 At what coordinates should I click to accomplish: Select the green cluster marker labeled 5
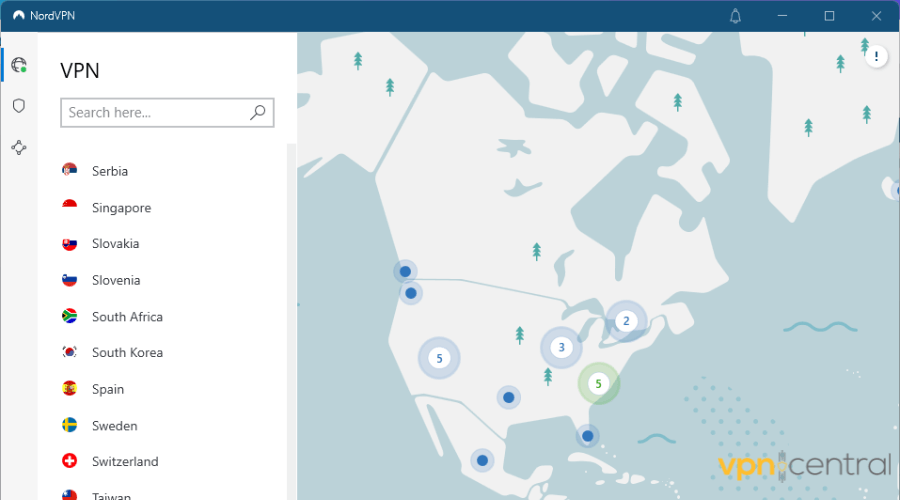point(599,383)
